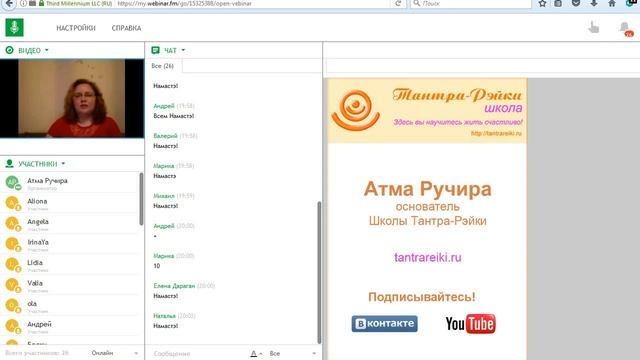Click the tantrareiki.ru link on slide

[x=428, y=258]
